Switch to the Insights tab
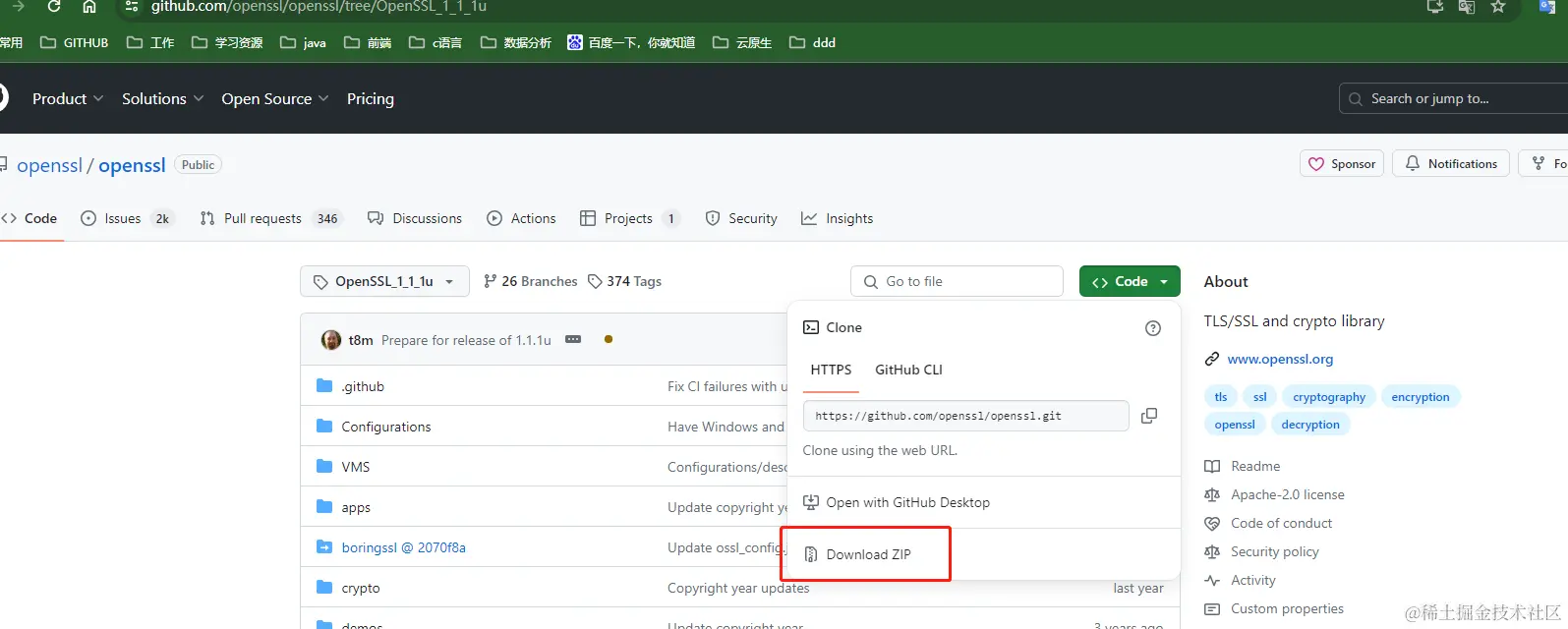Image resolution: width=1568 pixels, height=629 pixels. [x=838, y=218]
